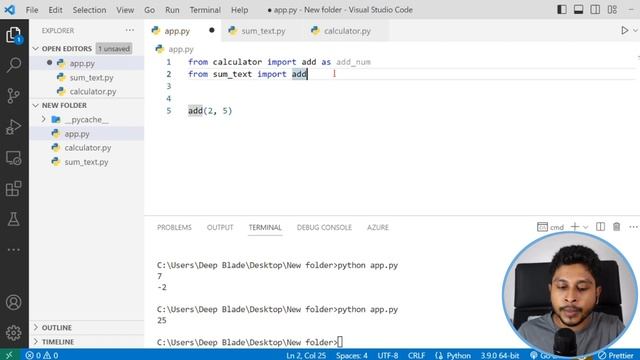Kill terminal with trash icon
This screenshot has height=360, width=640.
pos(616,227)
